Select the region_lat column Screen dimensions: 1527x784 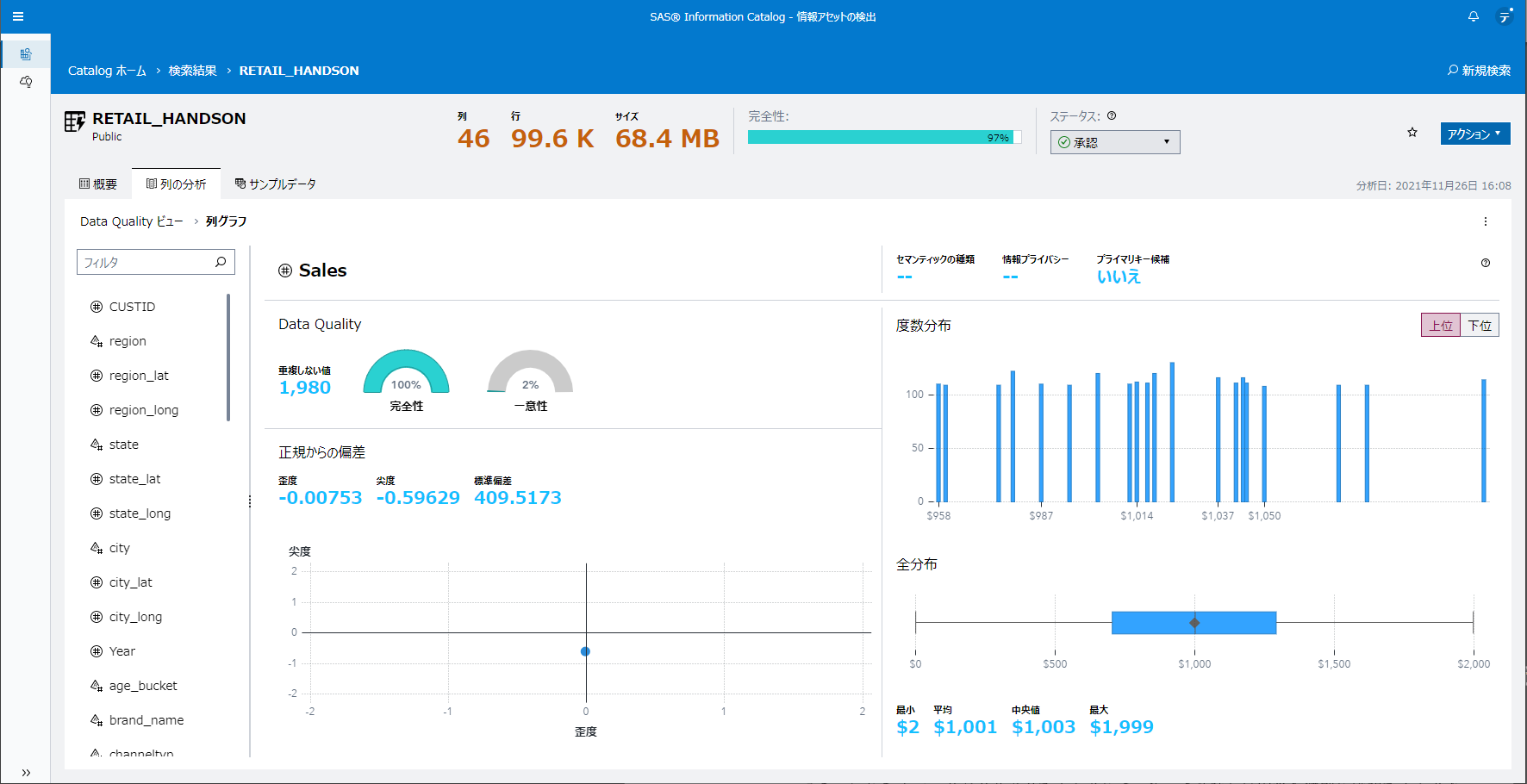click(x=139, y=376)
